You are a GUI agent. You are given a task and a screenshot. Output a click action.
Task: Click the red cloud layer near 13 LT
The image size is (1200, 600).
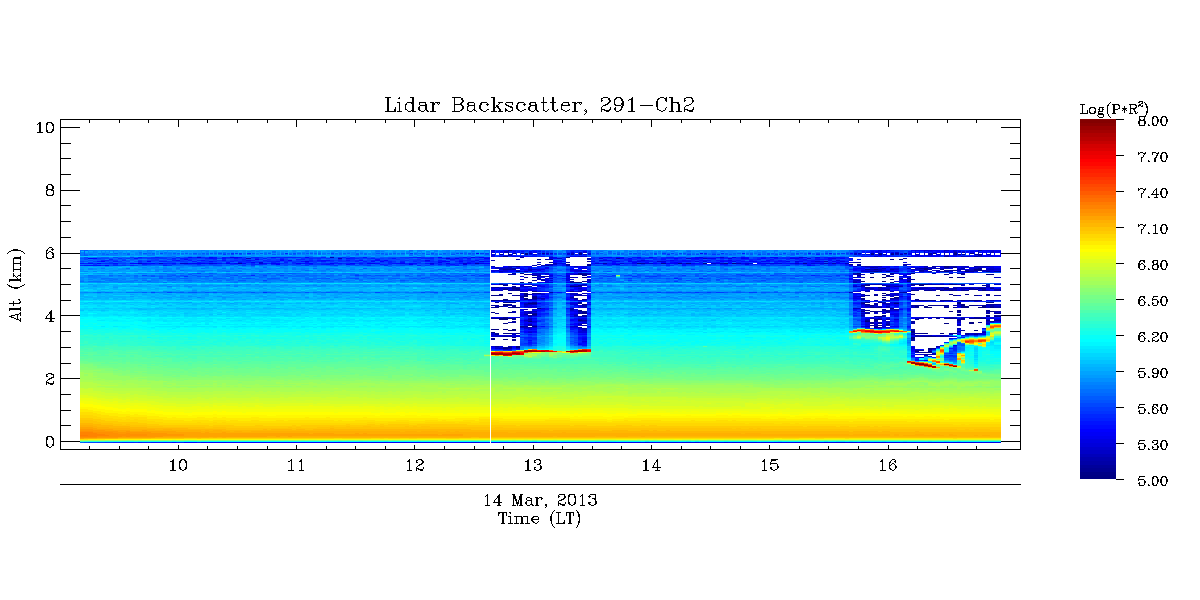pos(540,352)
